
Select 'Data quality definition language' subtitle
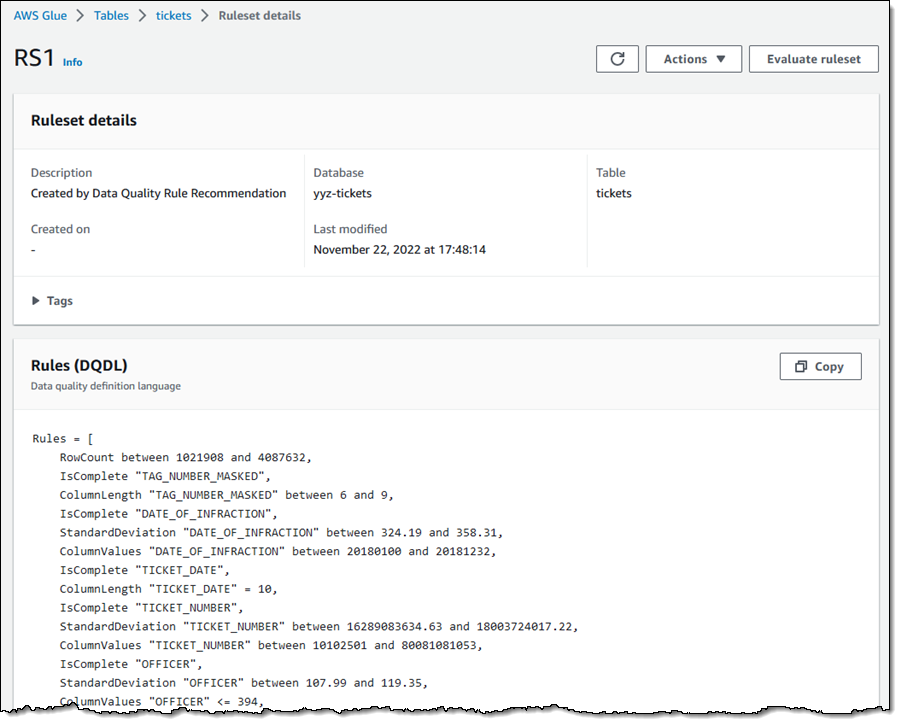point(106,386)
